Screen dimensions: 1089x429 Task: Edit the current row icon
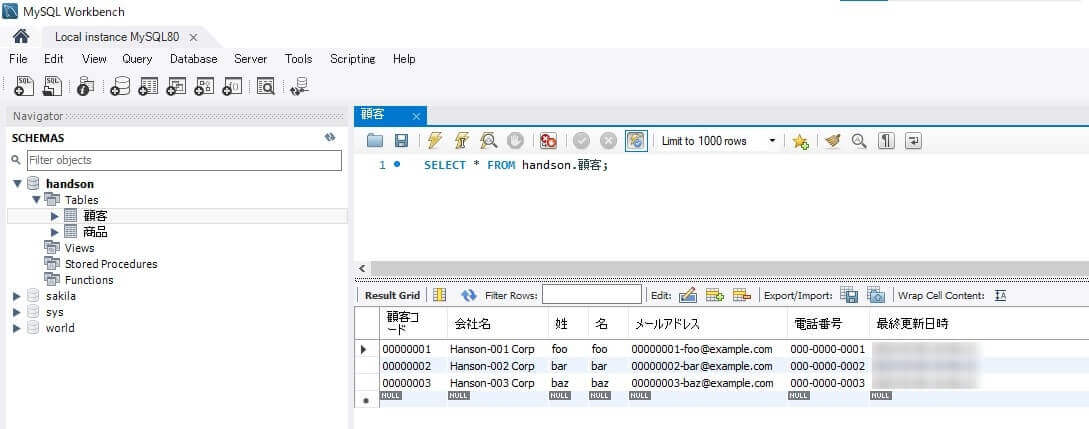click(688, 295)
